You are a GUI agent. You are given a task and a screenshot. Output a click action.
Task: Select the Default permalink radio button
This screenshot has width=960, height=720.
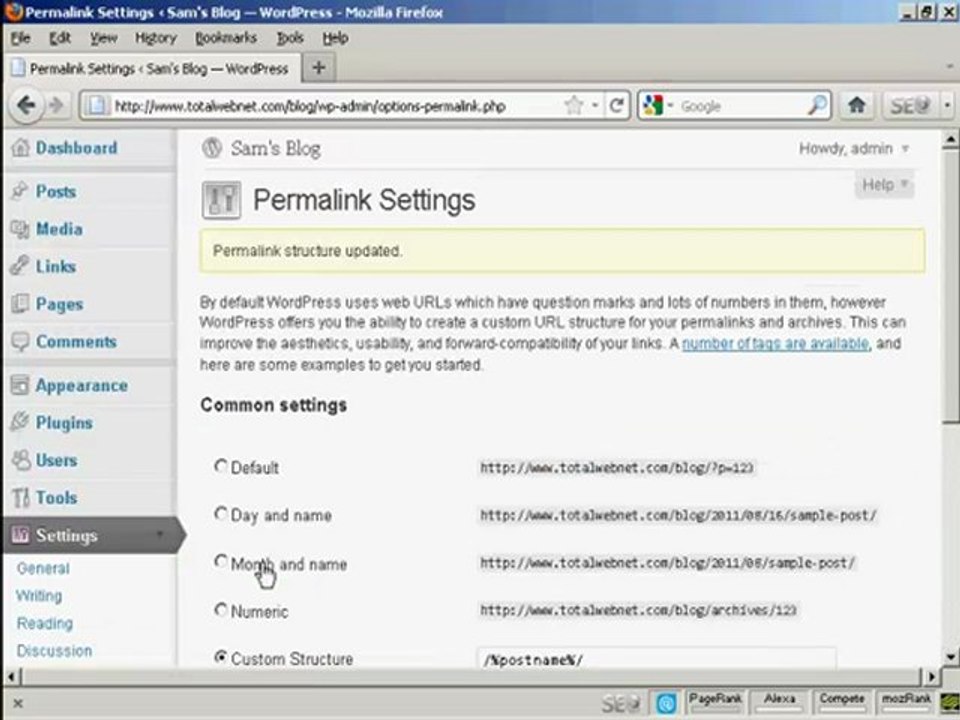tap(221, 466)
